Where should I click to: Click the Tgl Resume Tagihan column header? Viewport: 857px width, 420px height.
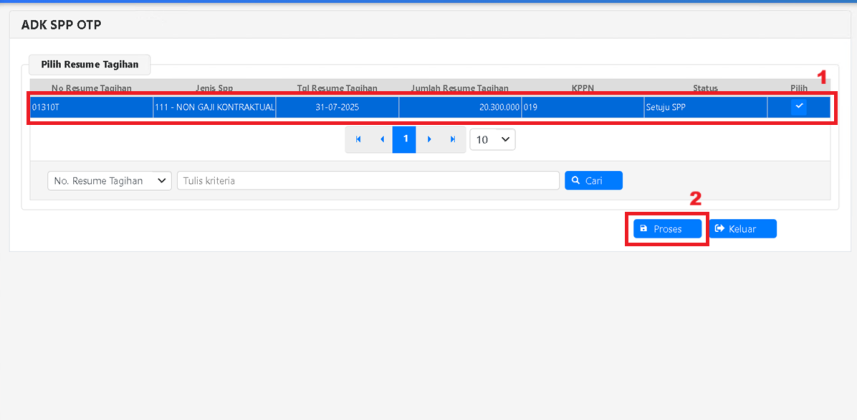click(x=337, y=88)
